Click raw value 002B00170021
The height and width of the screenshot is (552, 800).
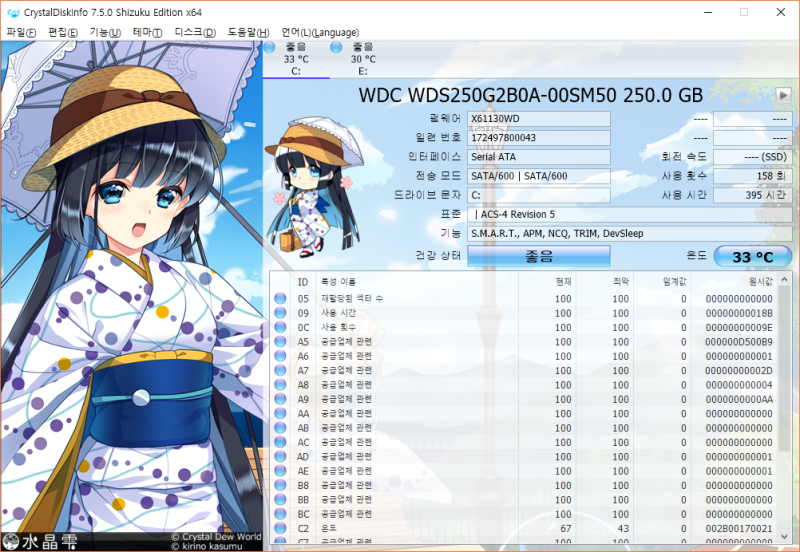739,529
